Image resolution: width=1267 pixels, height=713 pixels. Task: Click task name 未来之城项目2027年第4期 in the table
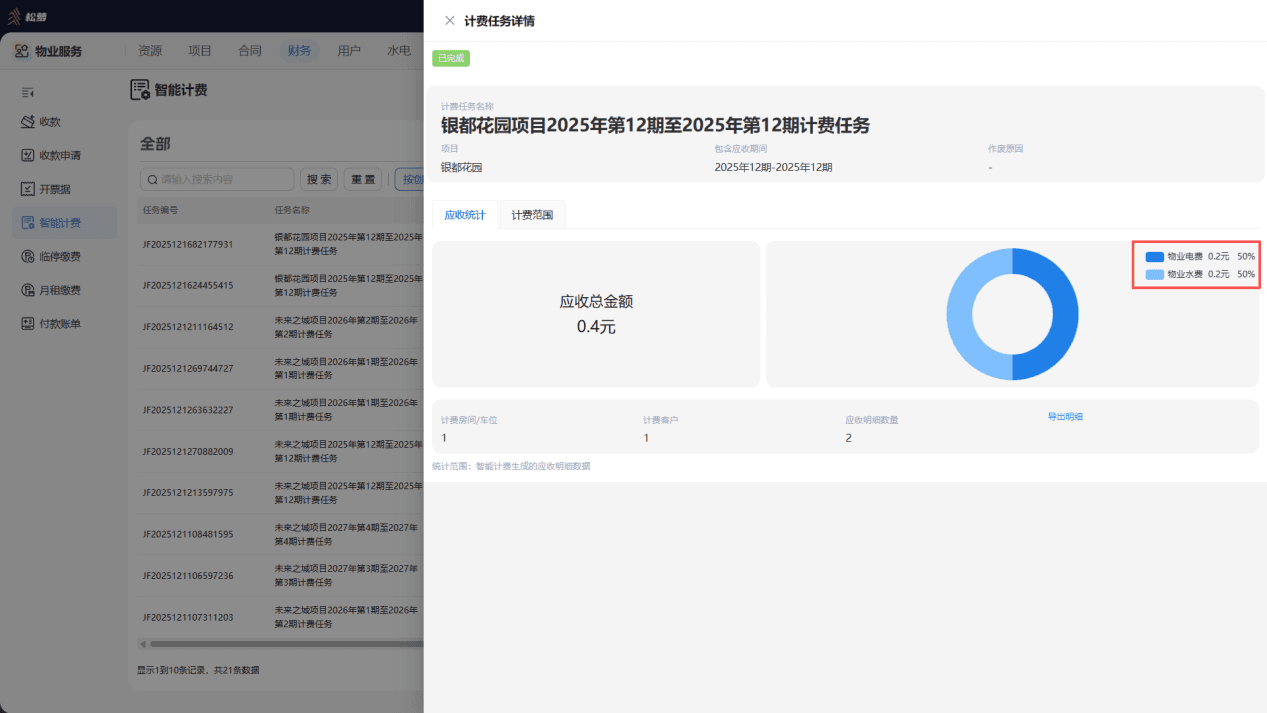[x=346, y=534]
